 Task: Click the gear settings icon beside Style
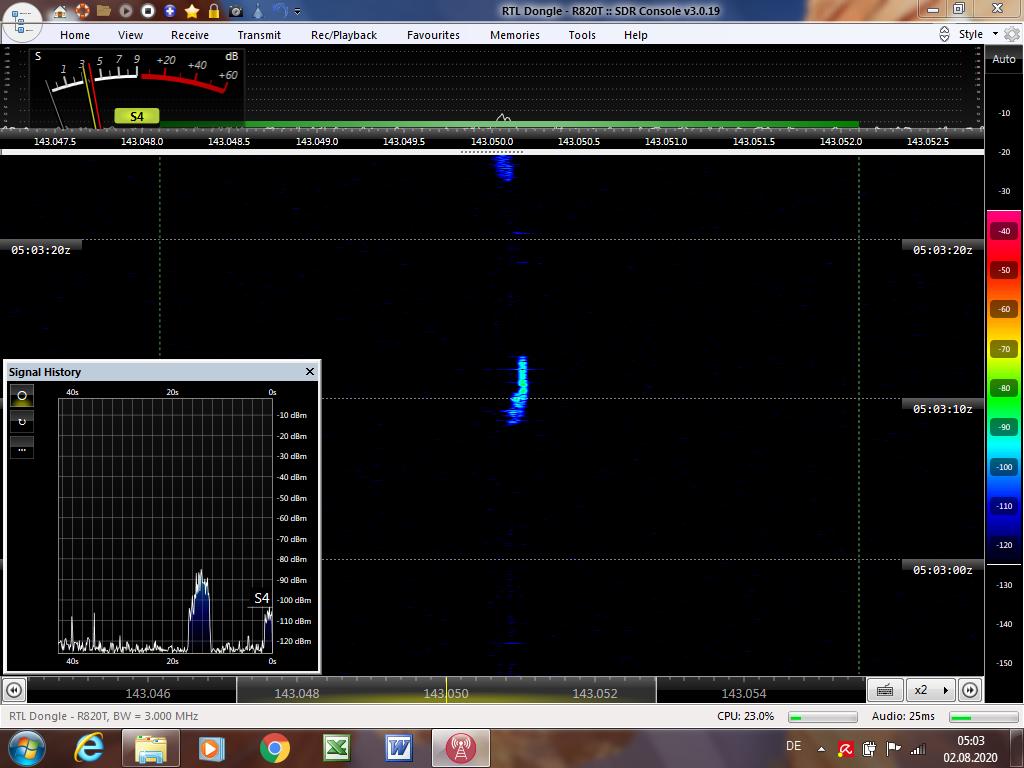click(x=1012, y=34)
